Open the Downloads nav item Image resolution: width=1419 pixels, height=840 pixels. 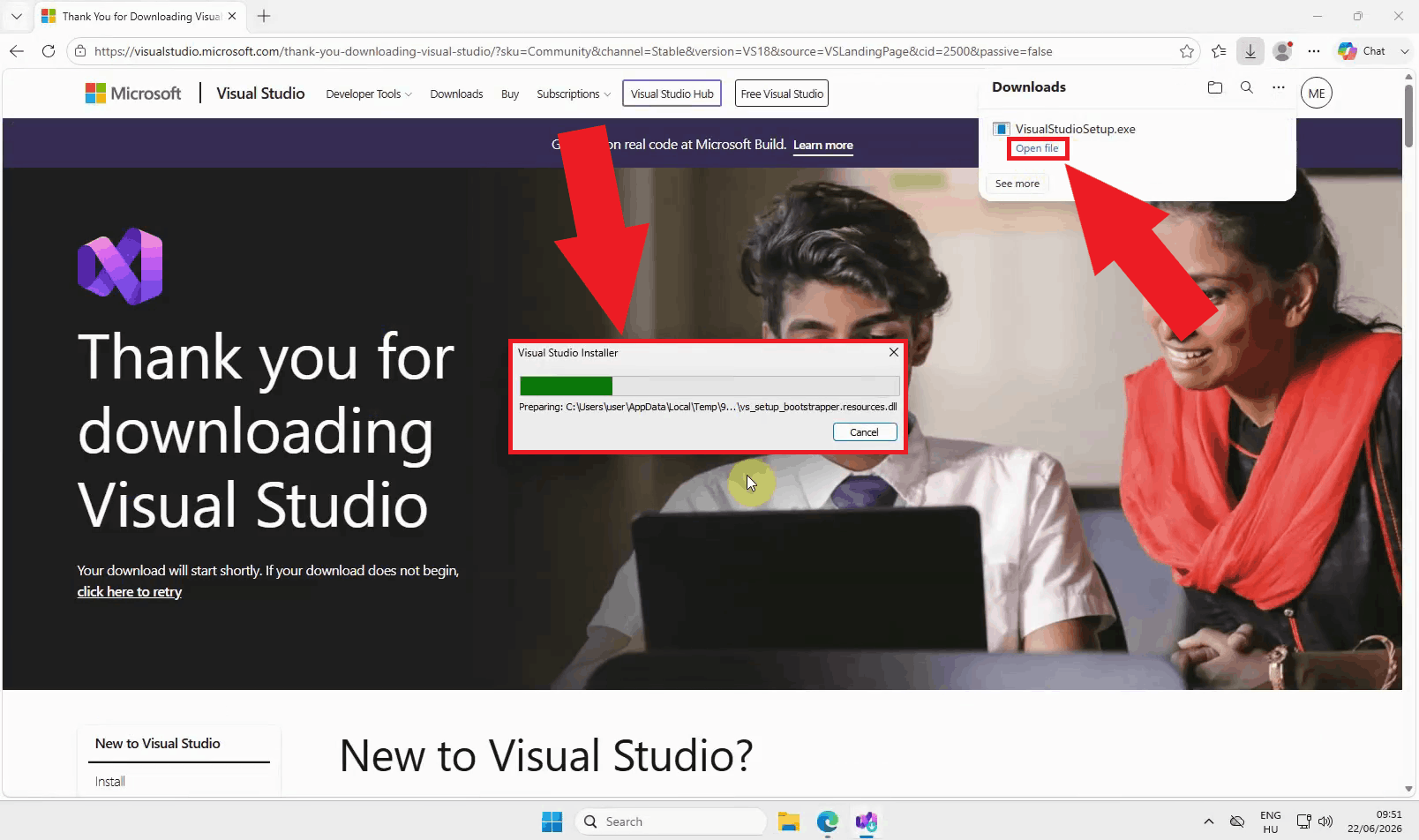point(456,94)
